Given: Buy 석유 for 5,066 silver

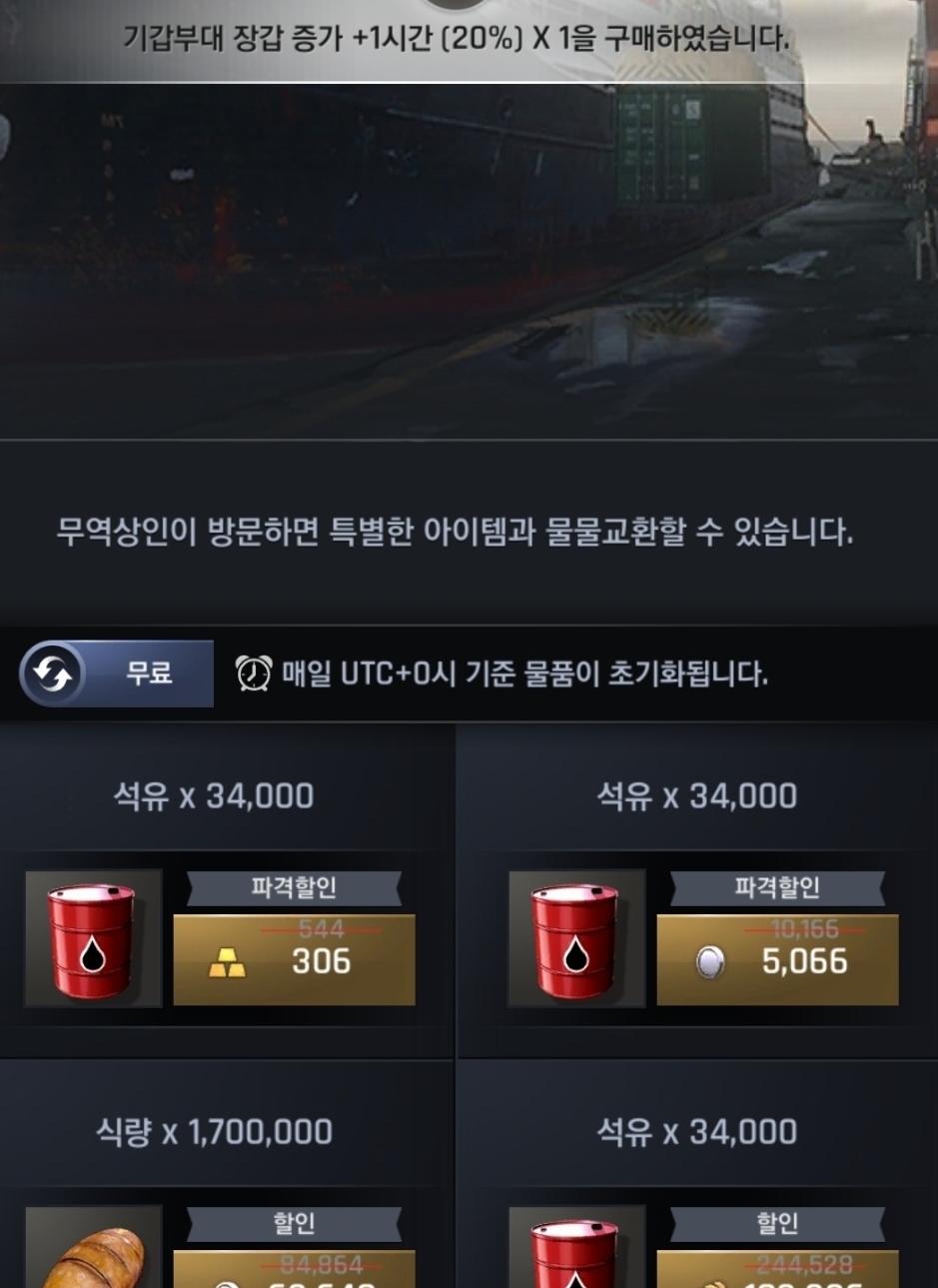Looking at the screenshot, I should pyautogui.click(x=777, y=960).
